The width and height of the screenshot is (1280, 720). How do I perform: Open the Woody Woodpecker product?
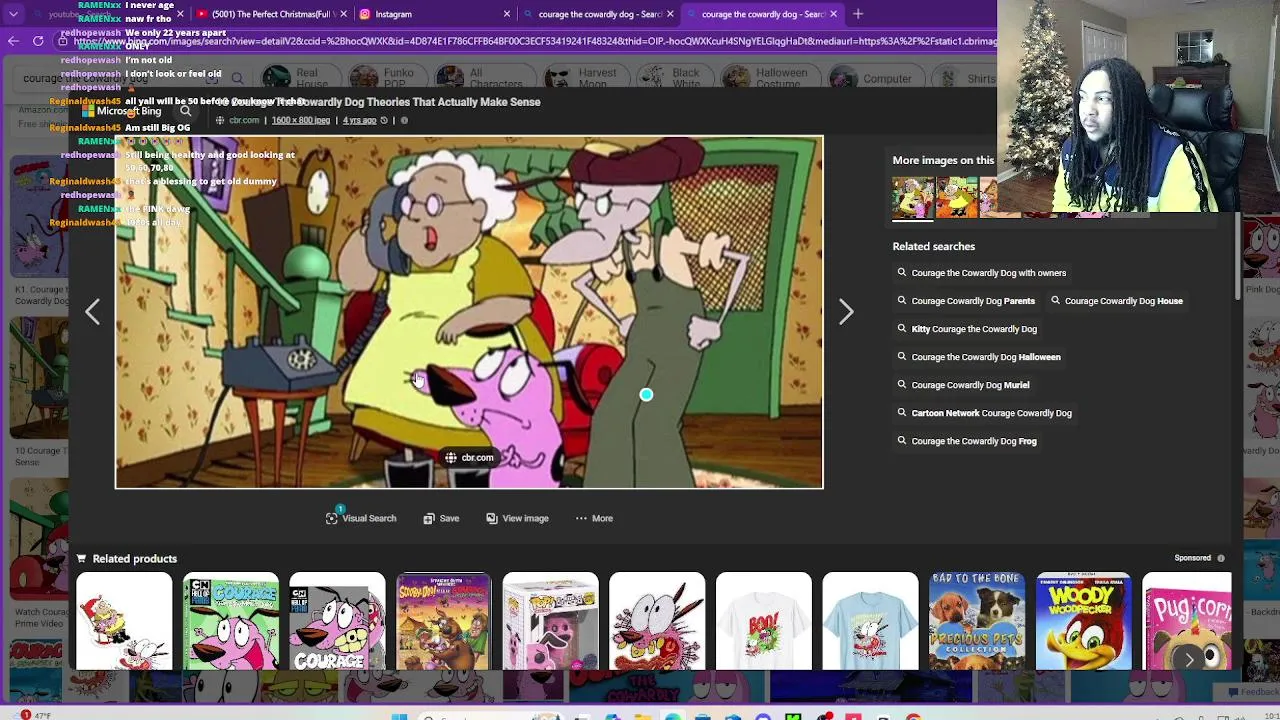(x=1084, y=621)
